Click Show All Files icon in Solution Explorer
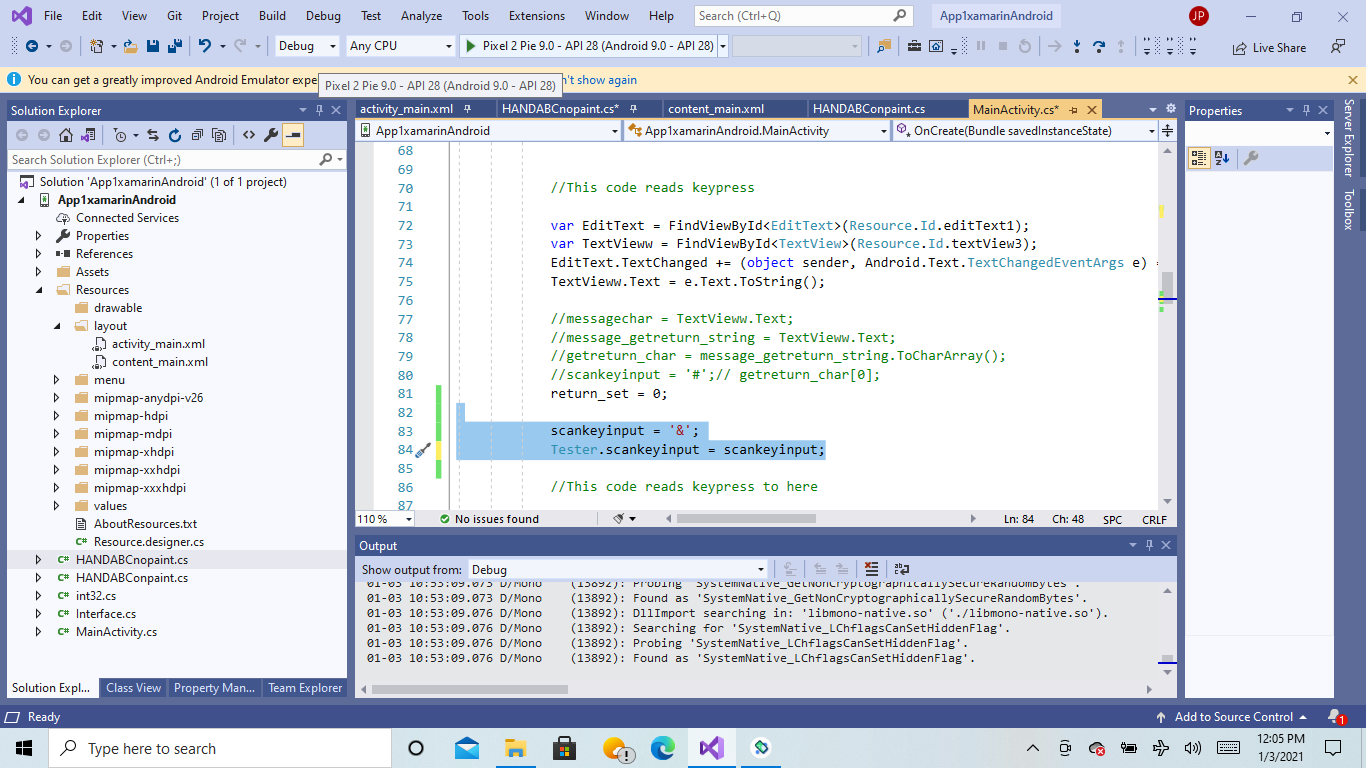 [219, 135]
